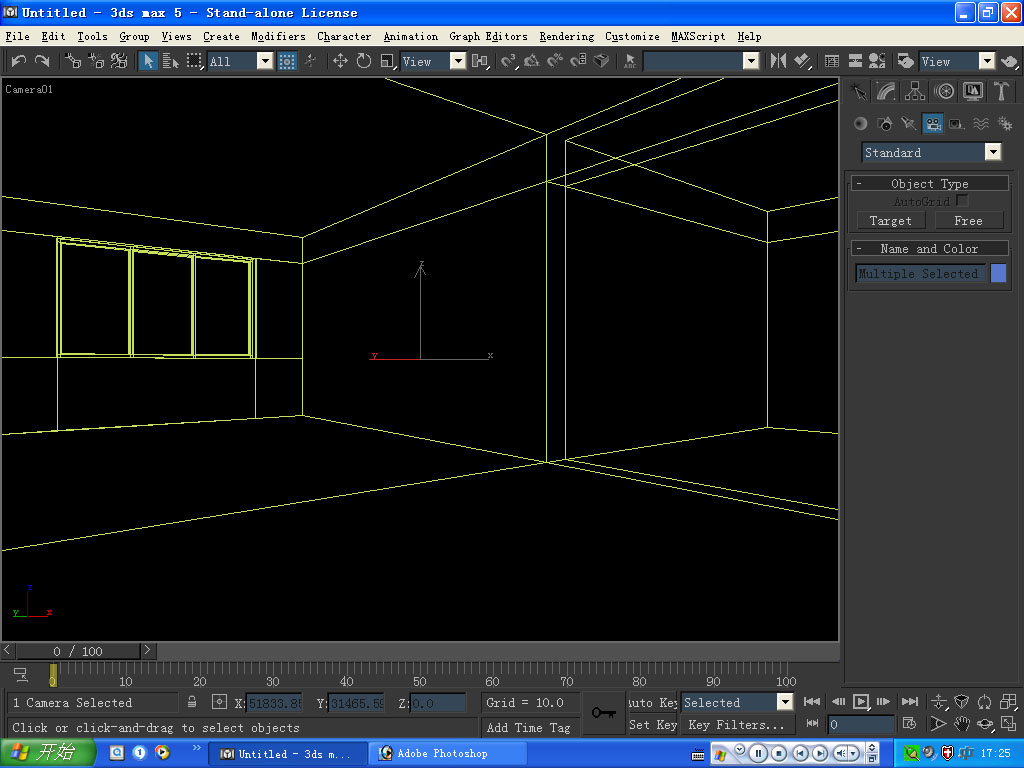Click the Undo arrow icon
The image size is (1024, 768).
pyautogui.click(x=18, y=61)
